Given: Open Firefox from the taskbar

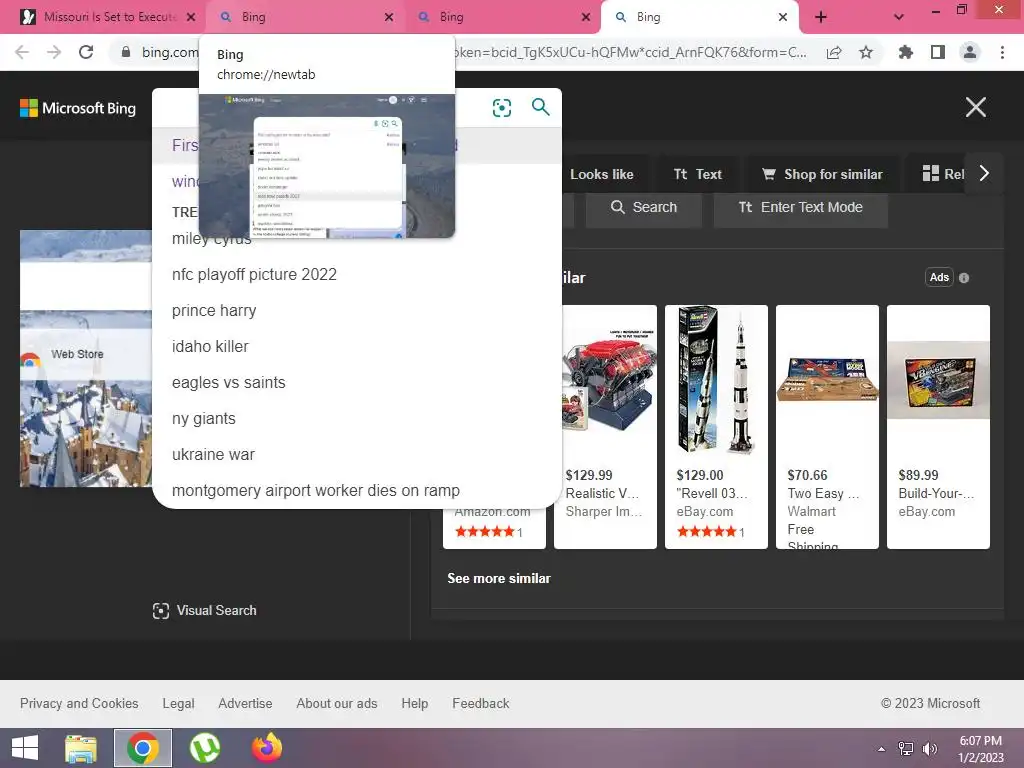Looking at the screenshot, I should pyautogui.click(x=267, y=748).
